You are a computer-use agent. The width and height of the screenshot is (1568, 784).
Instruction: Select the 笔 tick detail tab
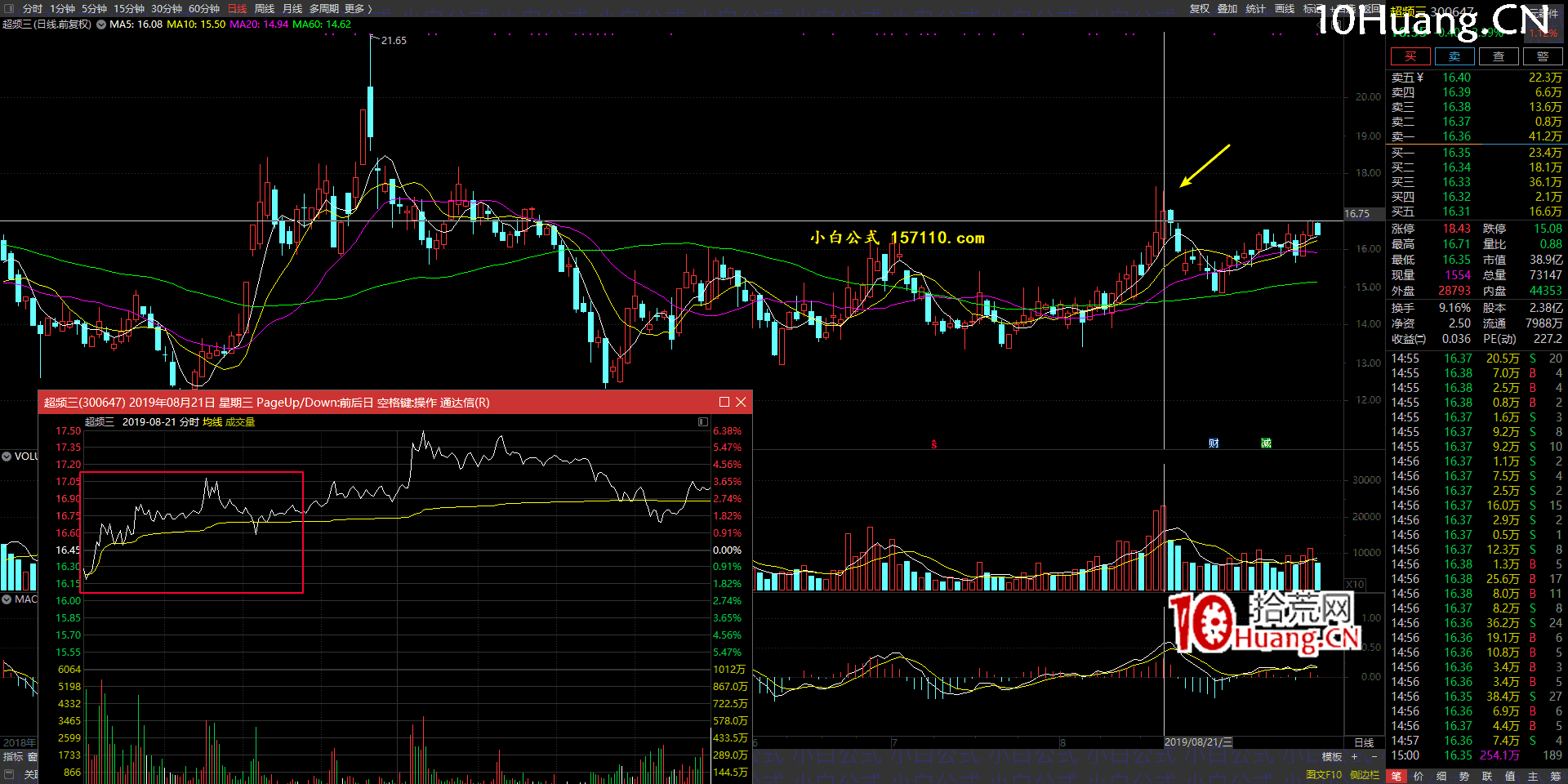coord(1396,776)
